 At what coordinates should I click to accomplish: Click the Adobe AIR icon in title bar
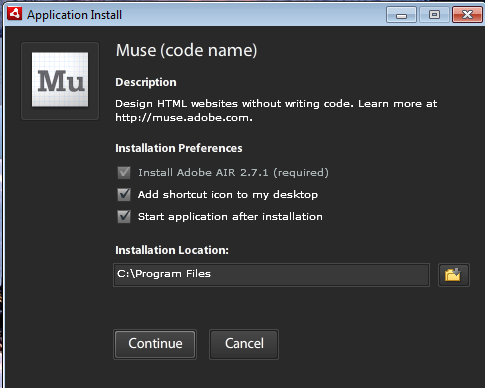(14, 14)
